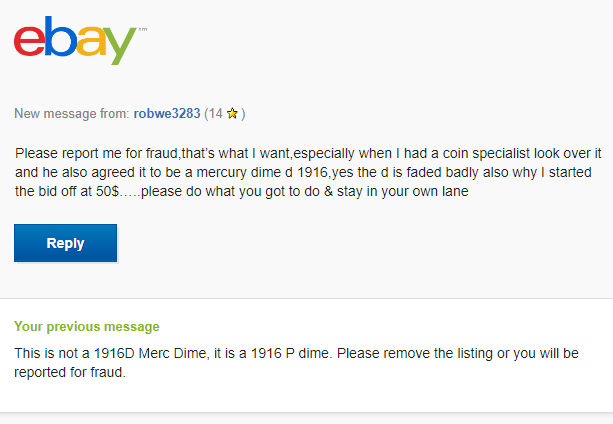Click the 'Your previous message' heading

pyautogui.click(x=87, y=327)
